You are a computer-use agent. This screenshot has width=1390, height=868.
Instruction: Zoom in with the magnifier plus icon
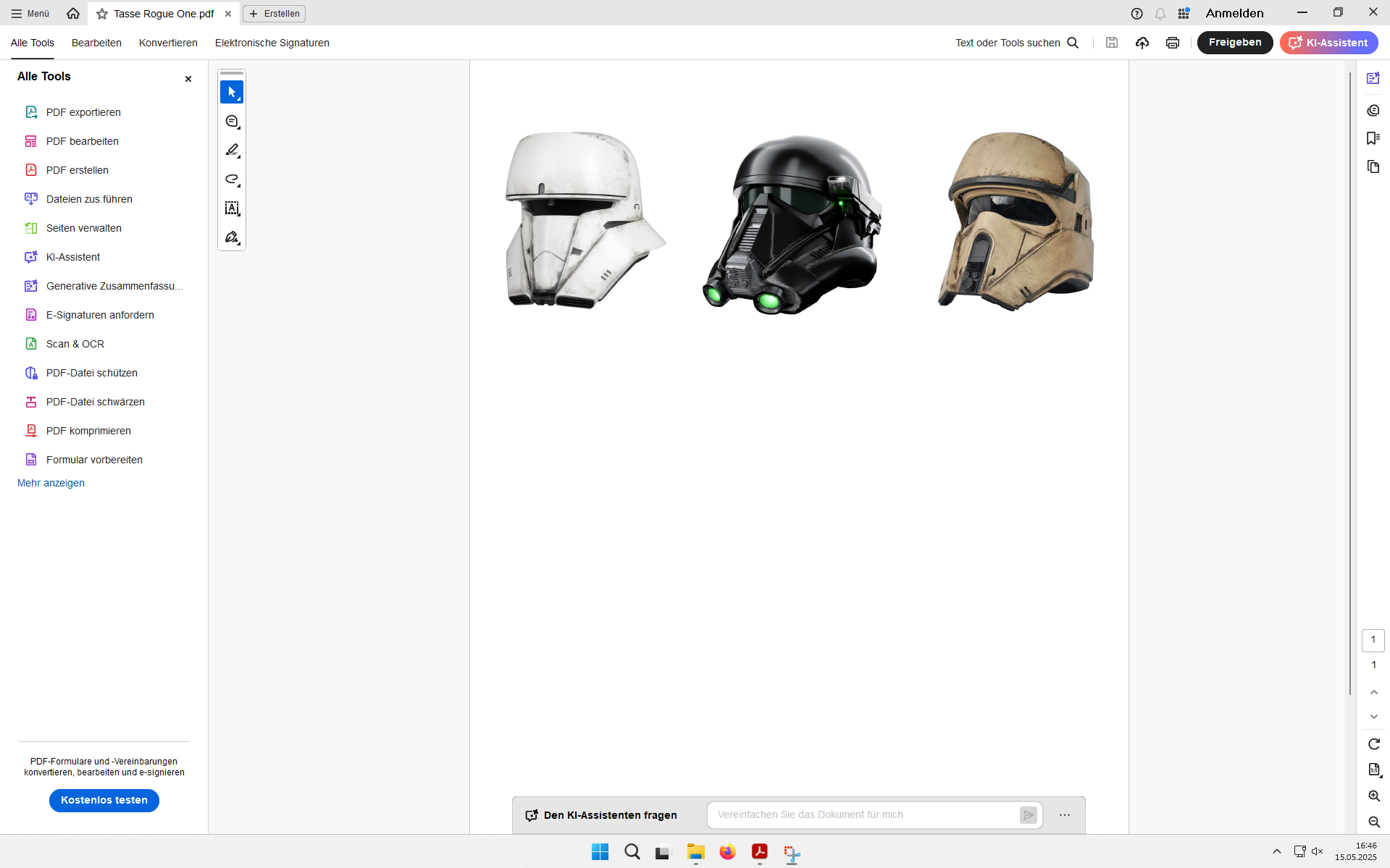click(x=1374, y=796)
